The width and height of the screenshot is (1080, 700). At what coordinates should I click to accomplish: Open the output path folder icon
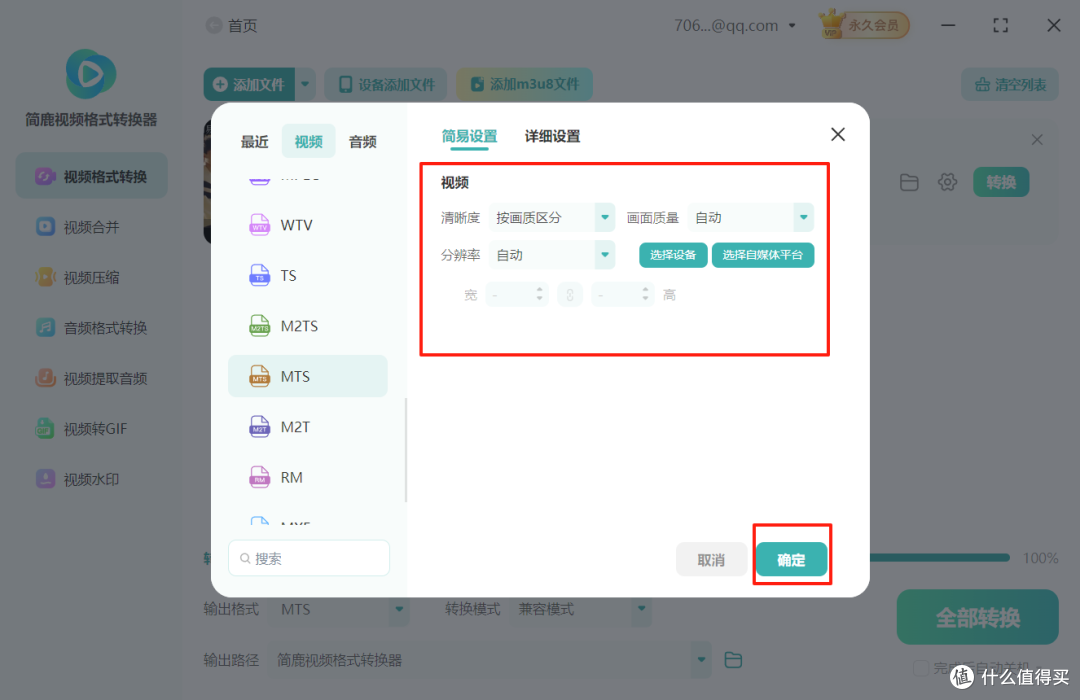(734, 660)
